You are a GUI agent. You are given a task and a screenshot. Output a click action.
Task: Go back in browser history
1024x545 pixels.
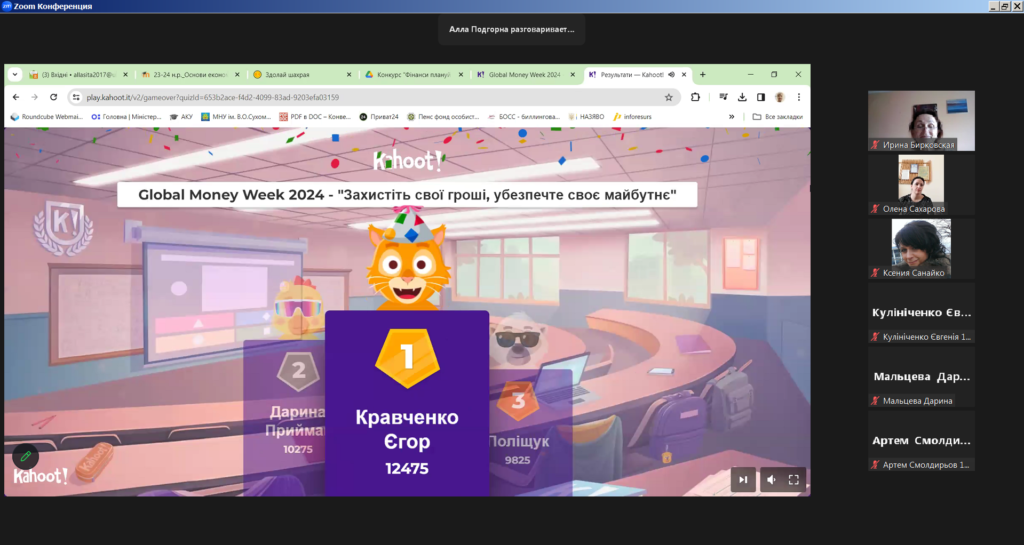click(x=16, y=97)
